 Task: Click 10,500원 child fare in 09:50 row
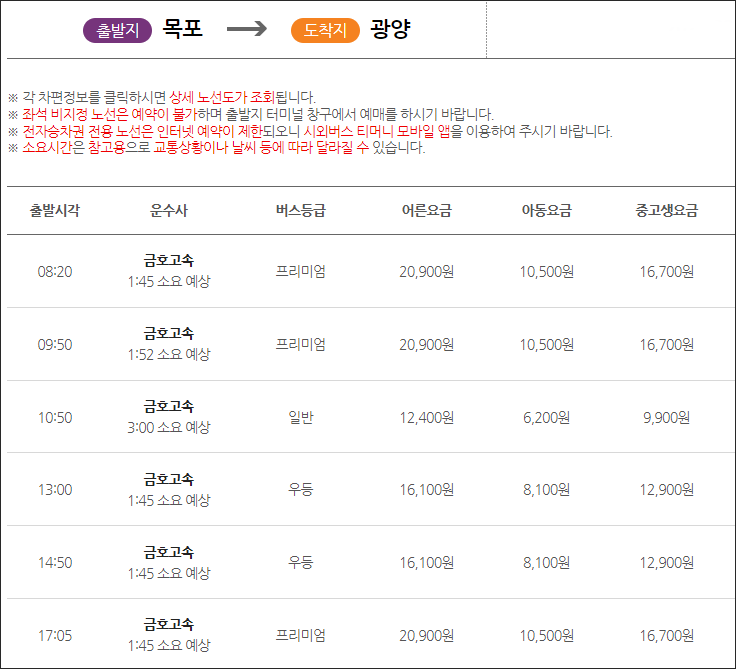(x=547, y=345)
